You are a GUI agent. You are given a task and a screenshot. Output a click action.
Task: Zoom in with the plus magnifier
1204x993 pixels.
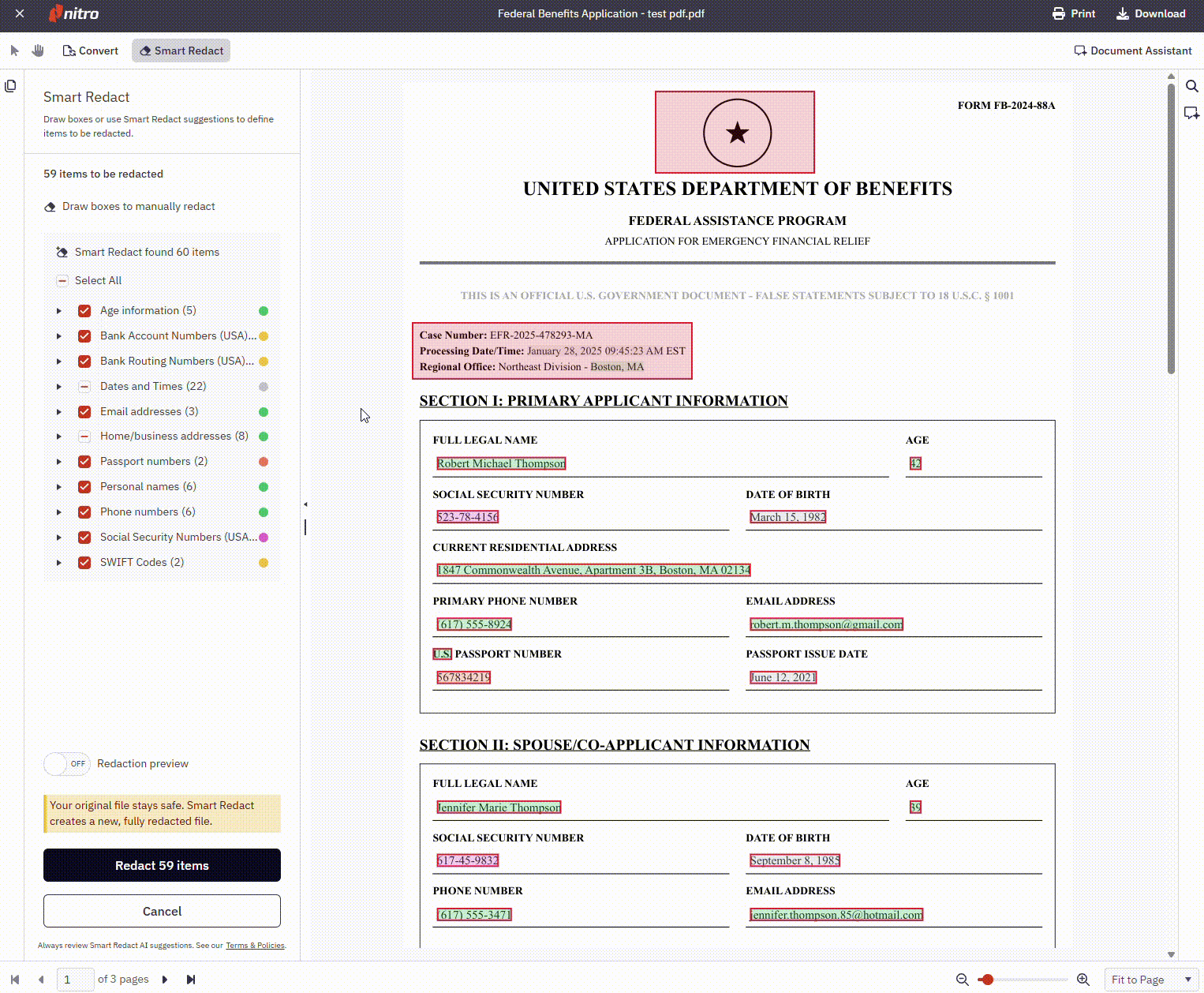(1083, 980)
